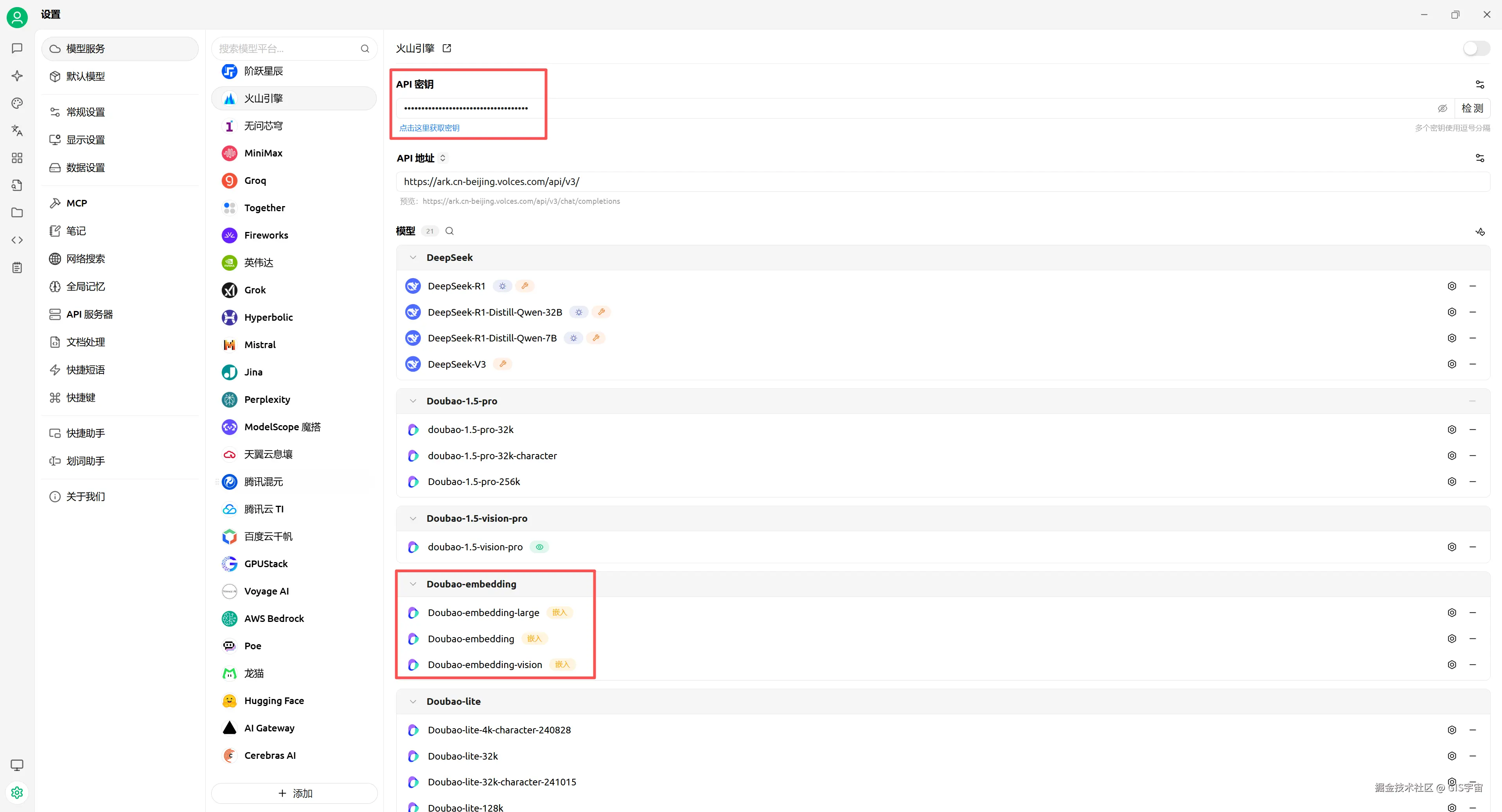Click the 检测 check button
This screenshot has width=1502, height=812.
click(1471, 108)
